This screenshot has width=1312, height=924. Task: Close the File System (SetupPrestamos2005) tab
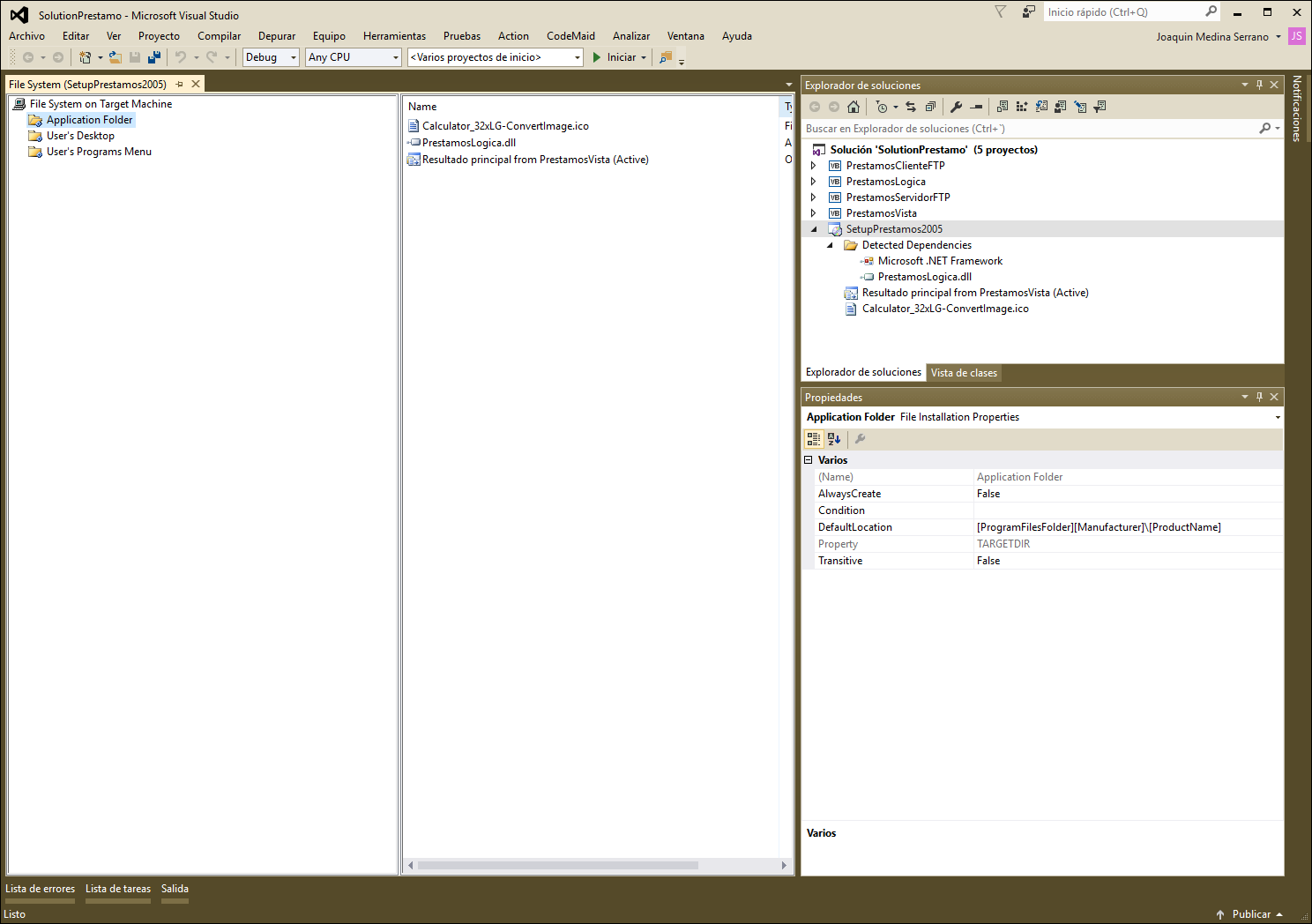point(196,84)
